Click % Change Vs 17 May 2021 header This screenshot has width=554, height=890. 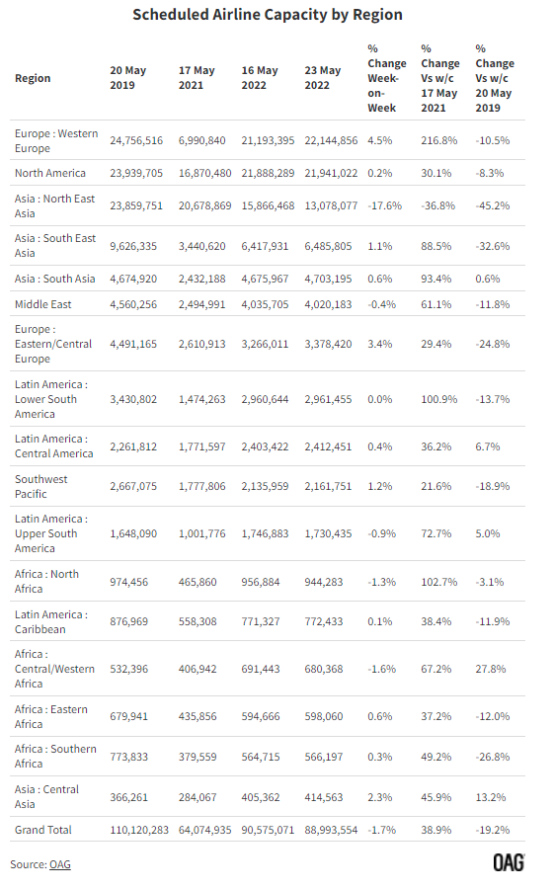pos(440,78)
